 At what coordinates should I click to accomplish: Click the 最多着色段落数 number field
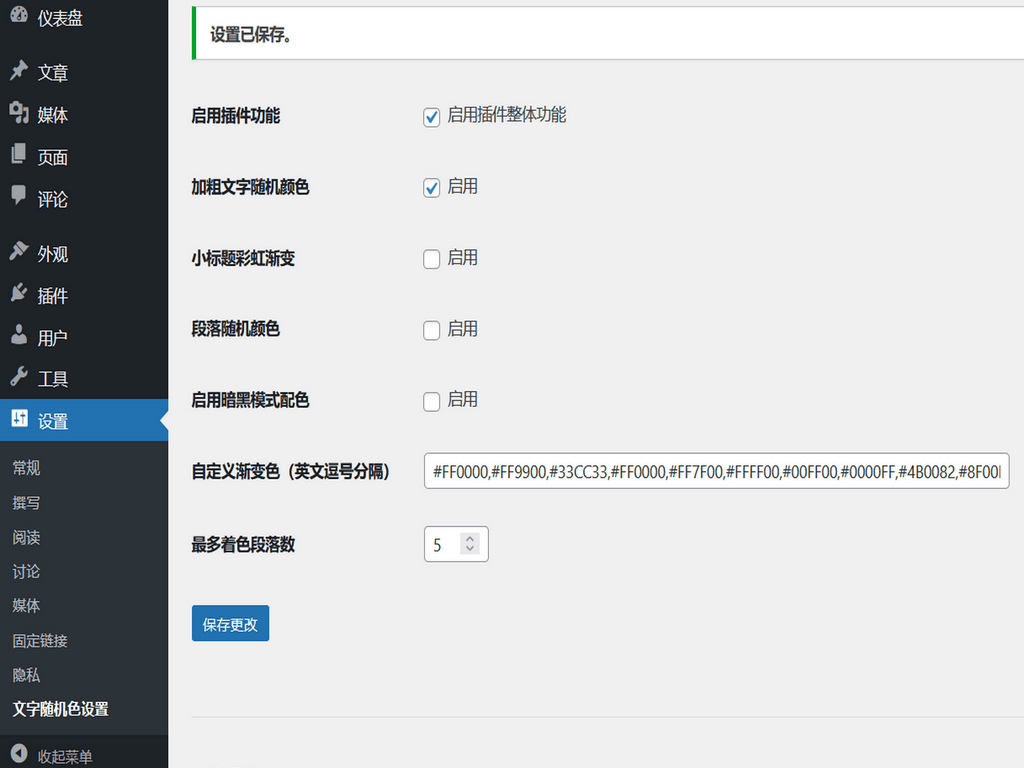click(456, 544)
